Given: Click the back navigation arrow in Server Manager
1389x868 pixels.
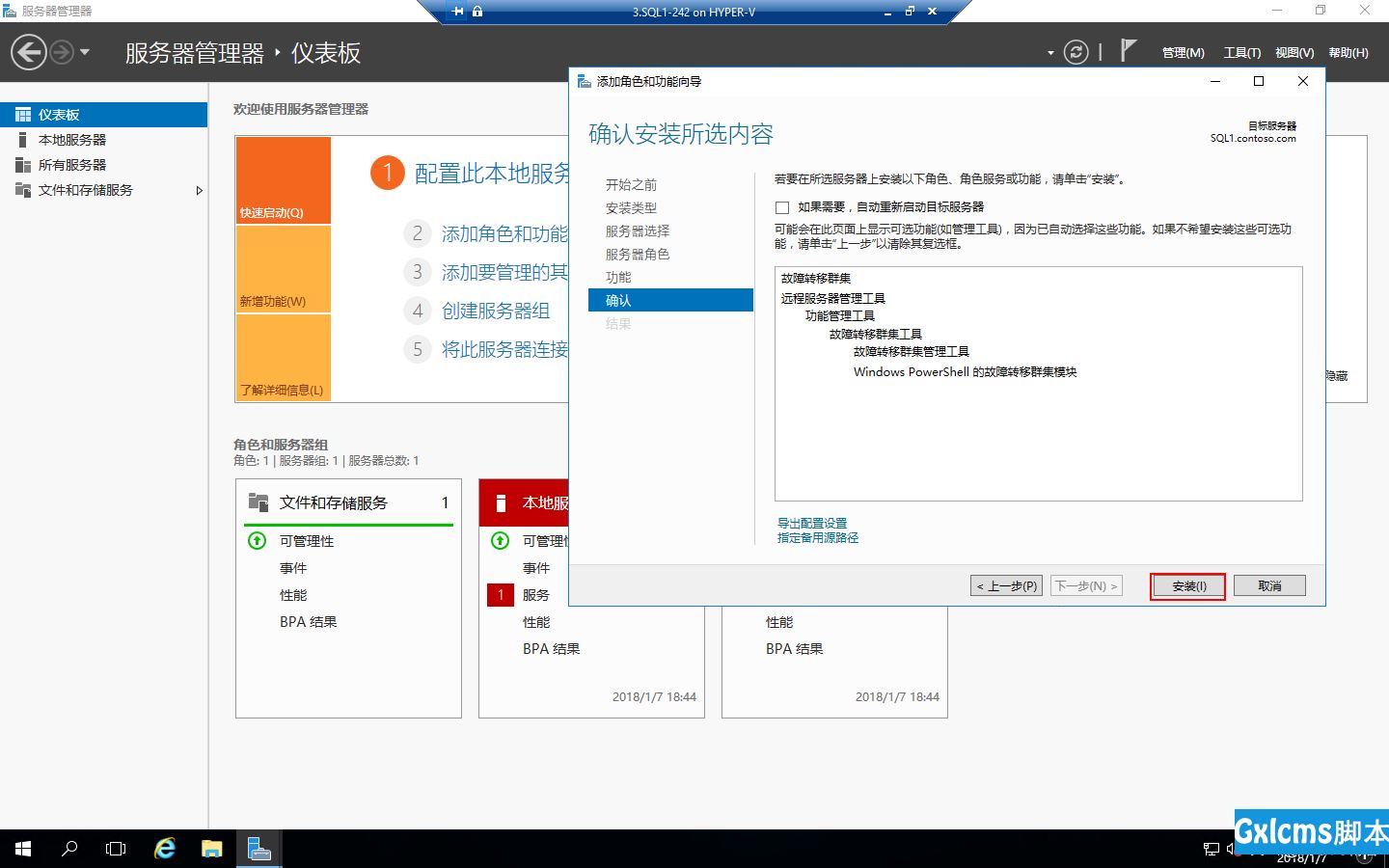Looking at the screenshot, I should [29, 52].
